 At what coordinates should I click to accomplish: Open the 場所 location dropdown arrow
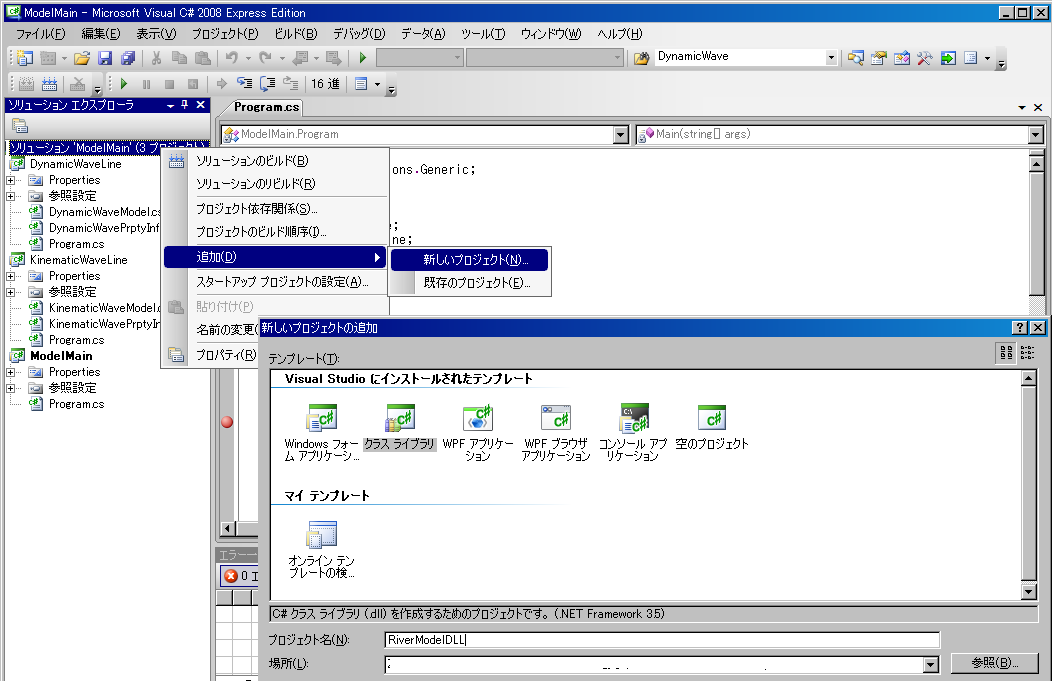point(931,664)
